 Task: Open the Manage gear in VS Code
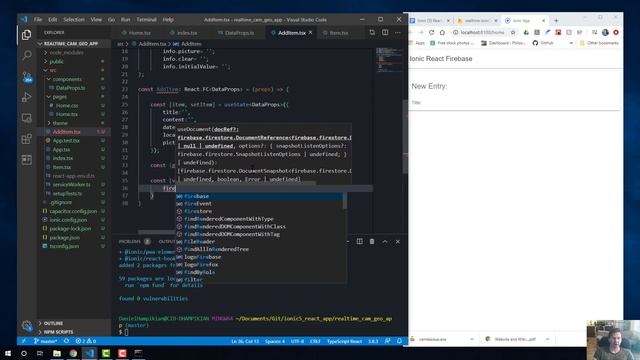(x=27, y=326)
